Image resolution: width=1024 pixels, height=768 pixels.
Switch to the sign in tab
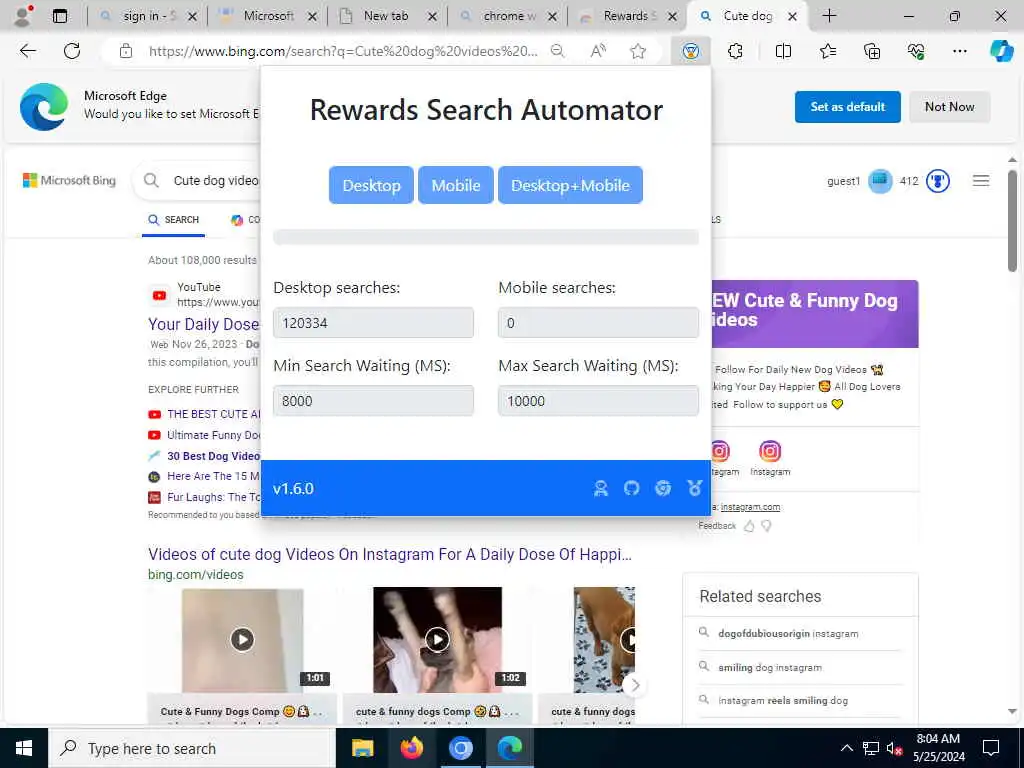(x=148, y=16)
